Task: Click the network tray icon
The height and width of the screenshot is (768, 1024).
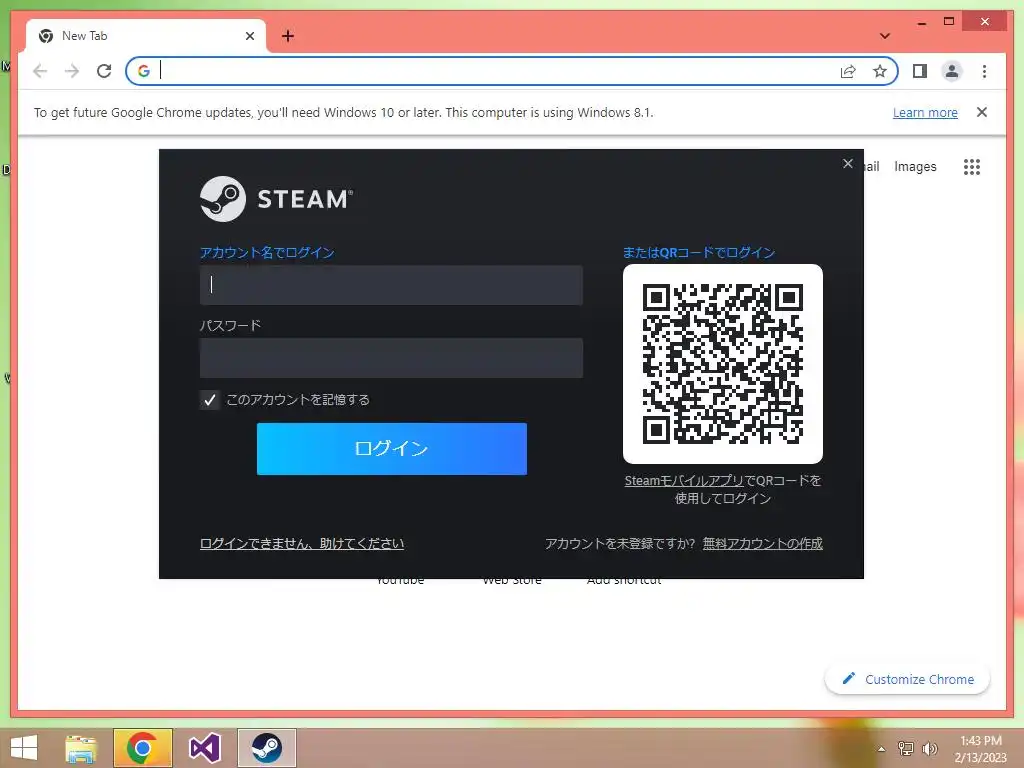Action: (x=906, y=748)
